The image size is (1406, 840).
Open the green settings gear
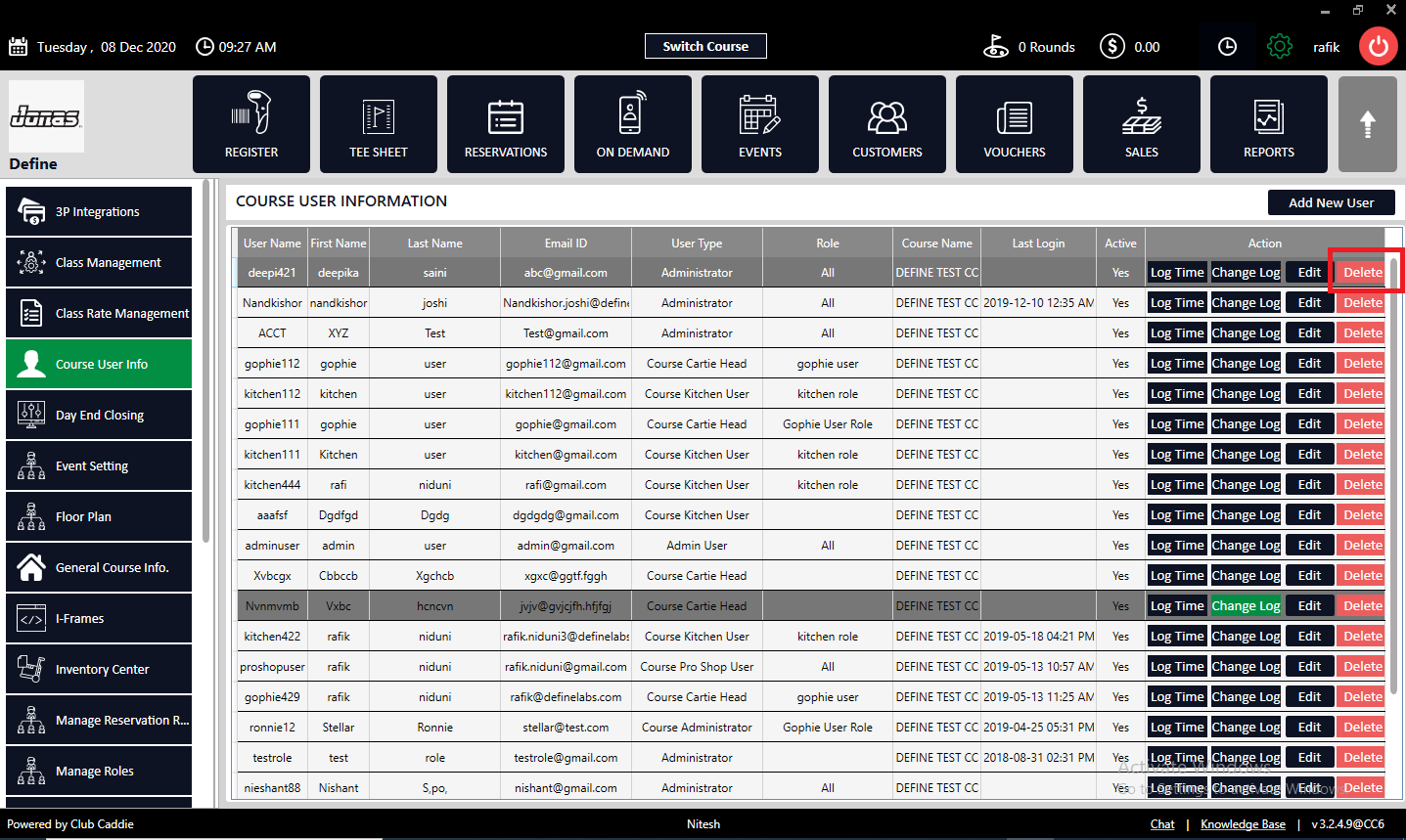coord(1280,46)
